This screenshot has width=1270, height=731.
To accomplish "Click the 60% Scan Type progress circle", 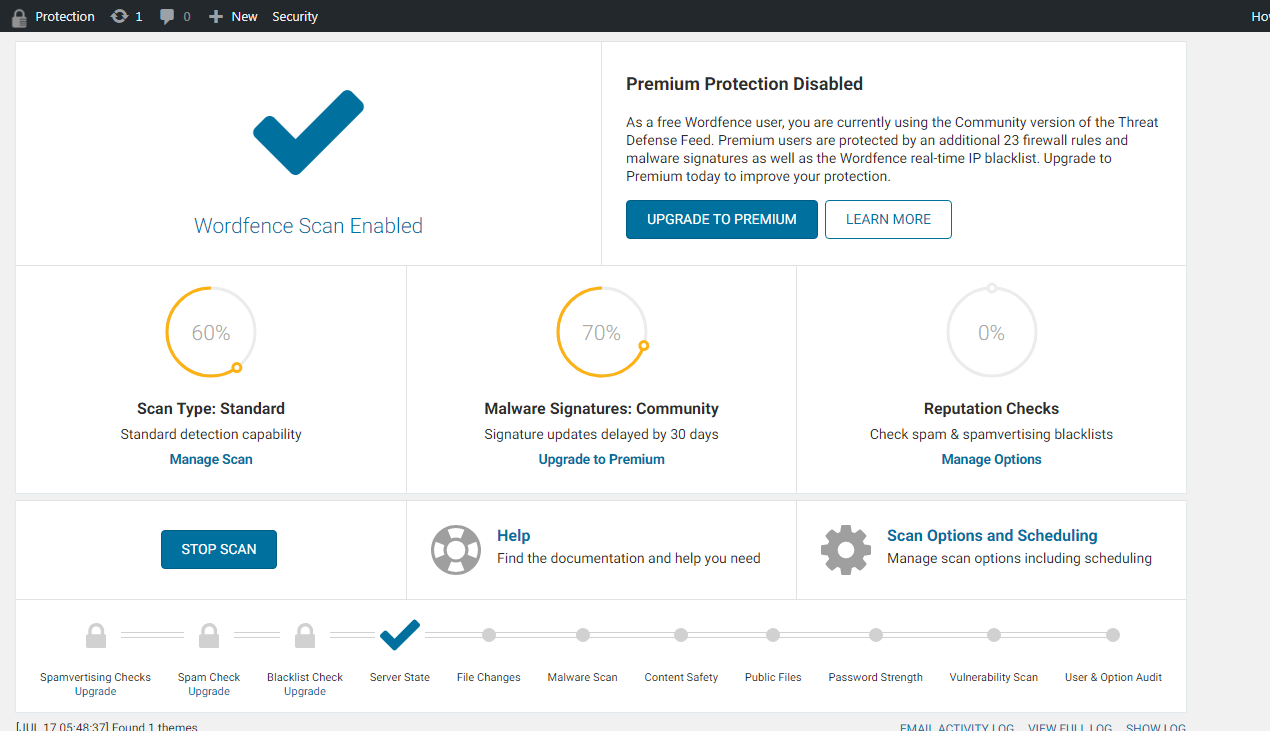I will point(211,333).
